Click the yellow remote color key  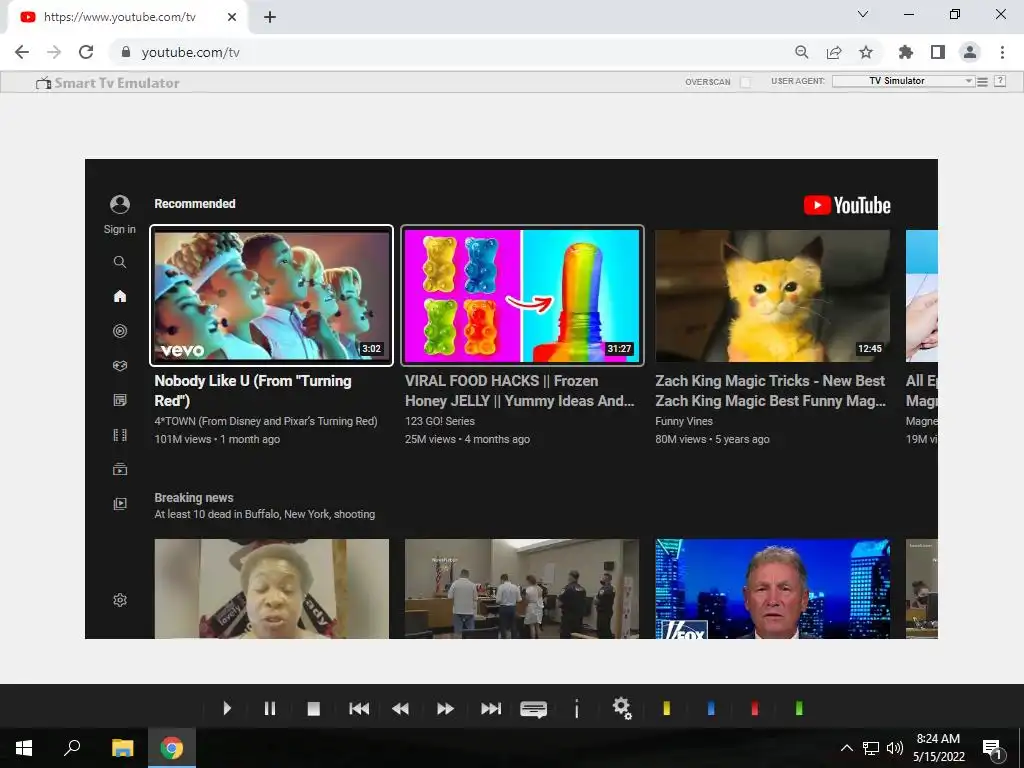[x=667, y=708]
